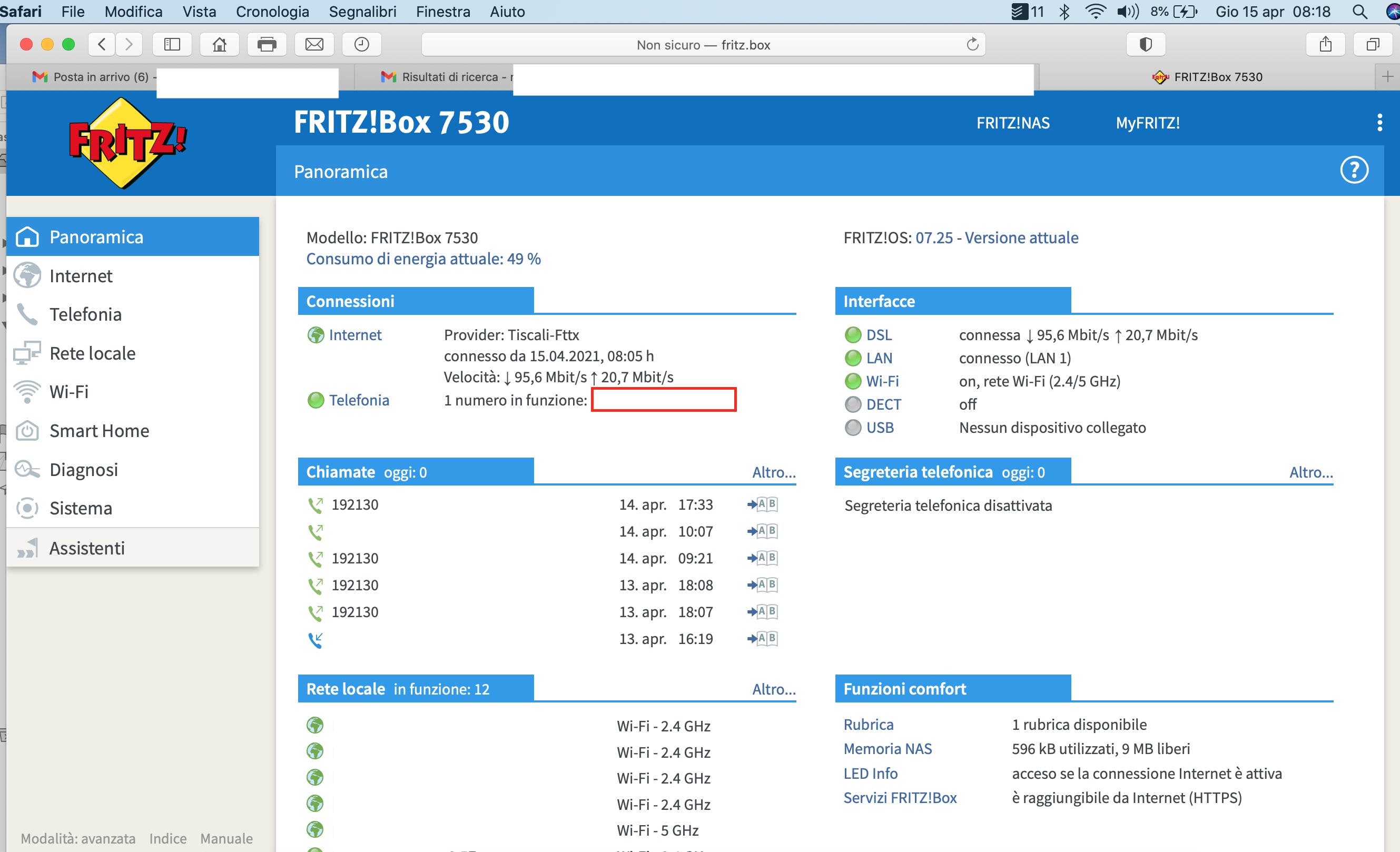The height and width of the screenshot is (852, 1400).
Task: Select Panoramica in sidebar
Action: click(133, 236)
